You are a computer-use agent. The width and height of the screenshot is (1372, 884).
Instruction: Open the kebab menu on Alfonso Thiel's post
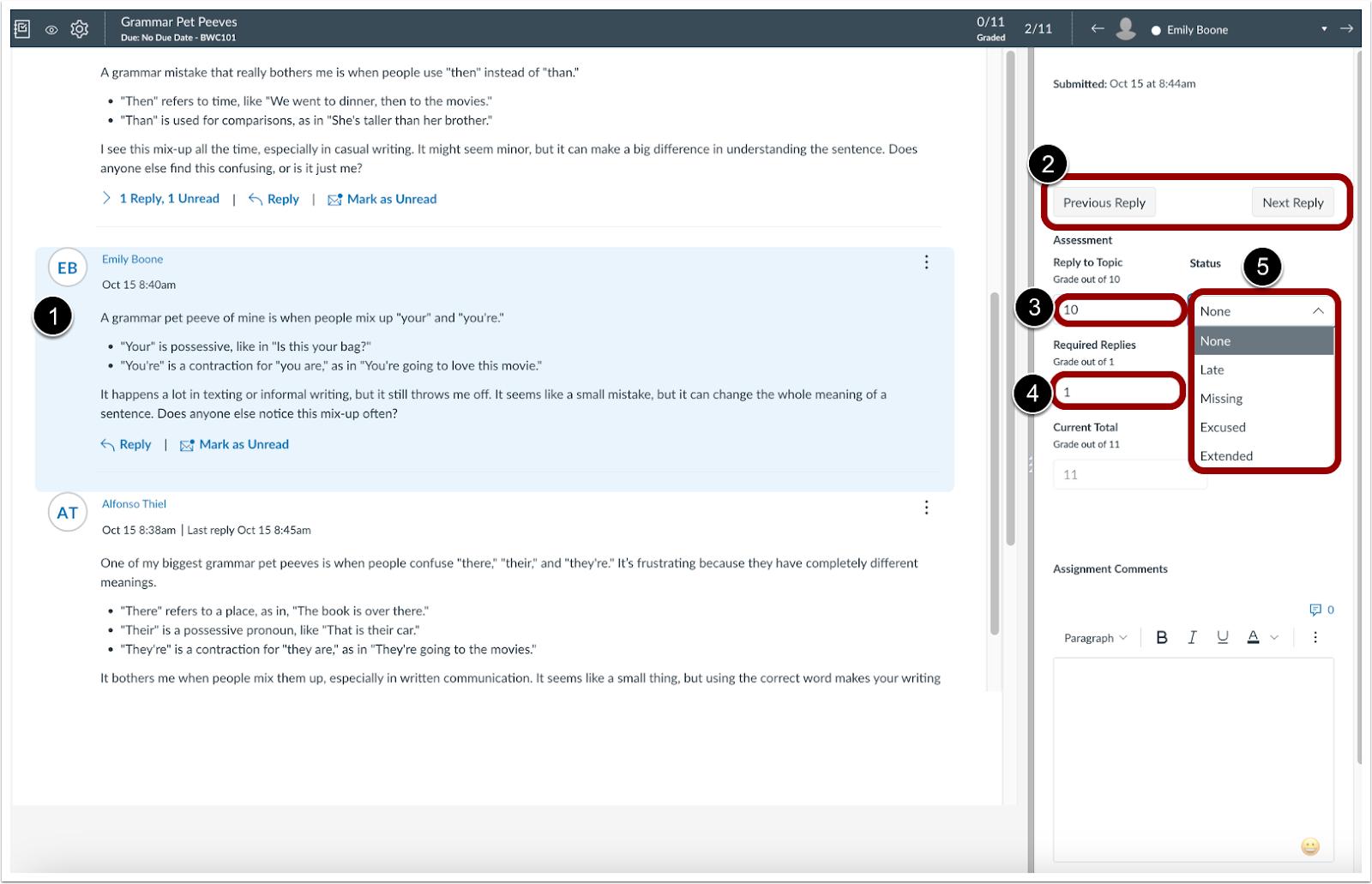pos(926,508)
